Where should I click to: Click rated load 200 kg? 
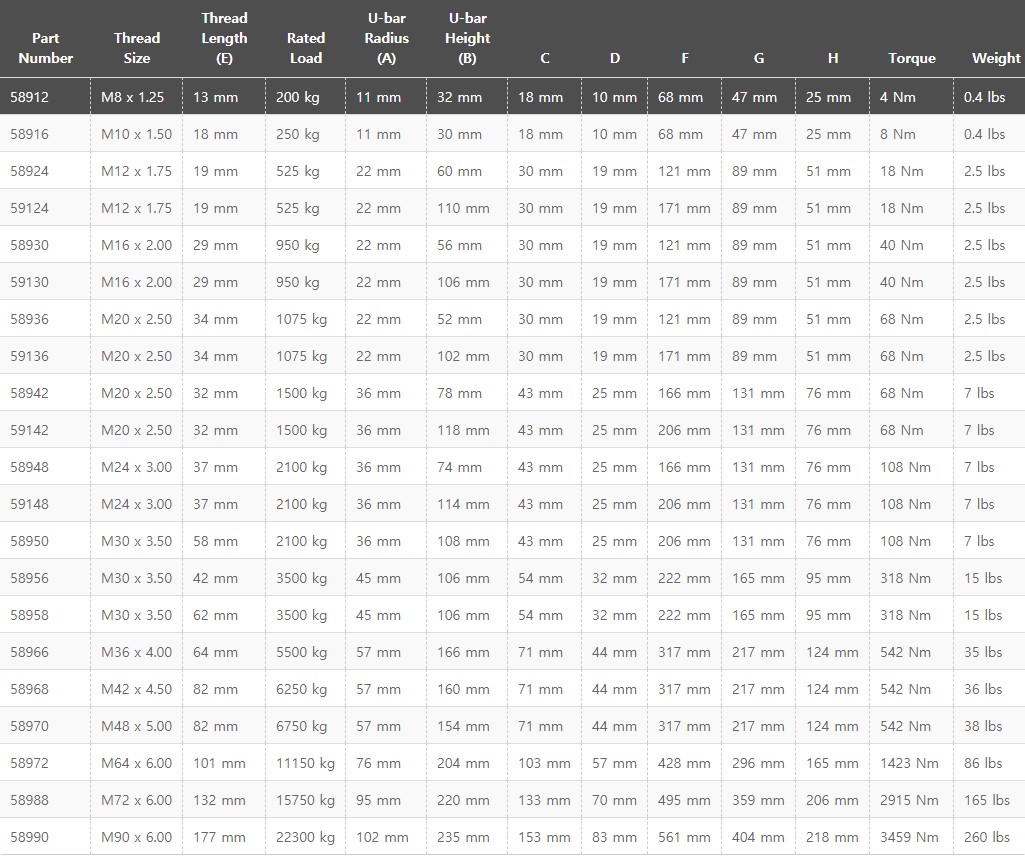tap(297, 97)
